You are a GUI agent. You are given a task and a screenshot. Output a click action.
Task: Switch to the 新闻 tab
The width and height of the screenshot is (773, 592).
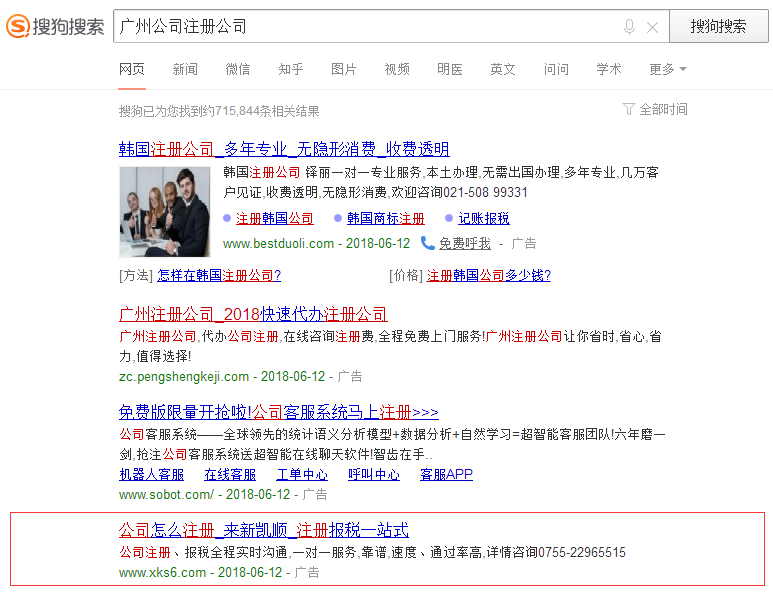(x=185, y=69)
